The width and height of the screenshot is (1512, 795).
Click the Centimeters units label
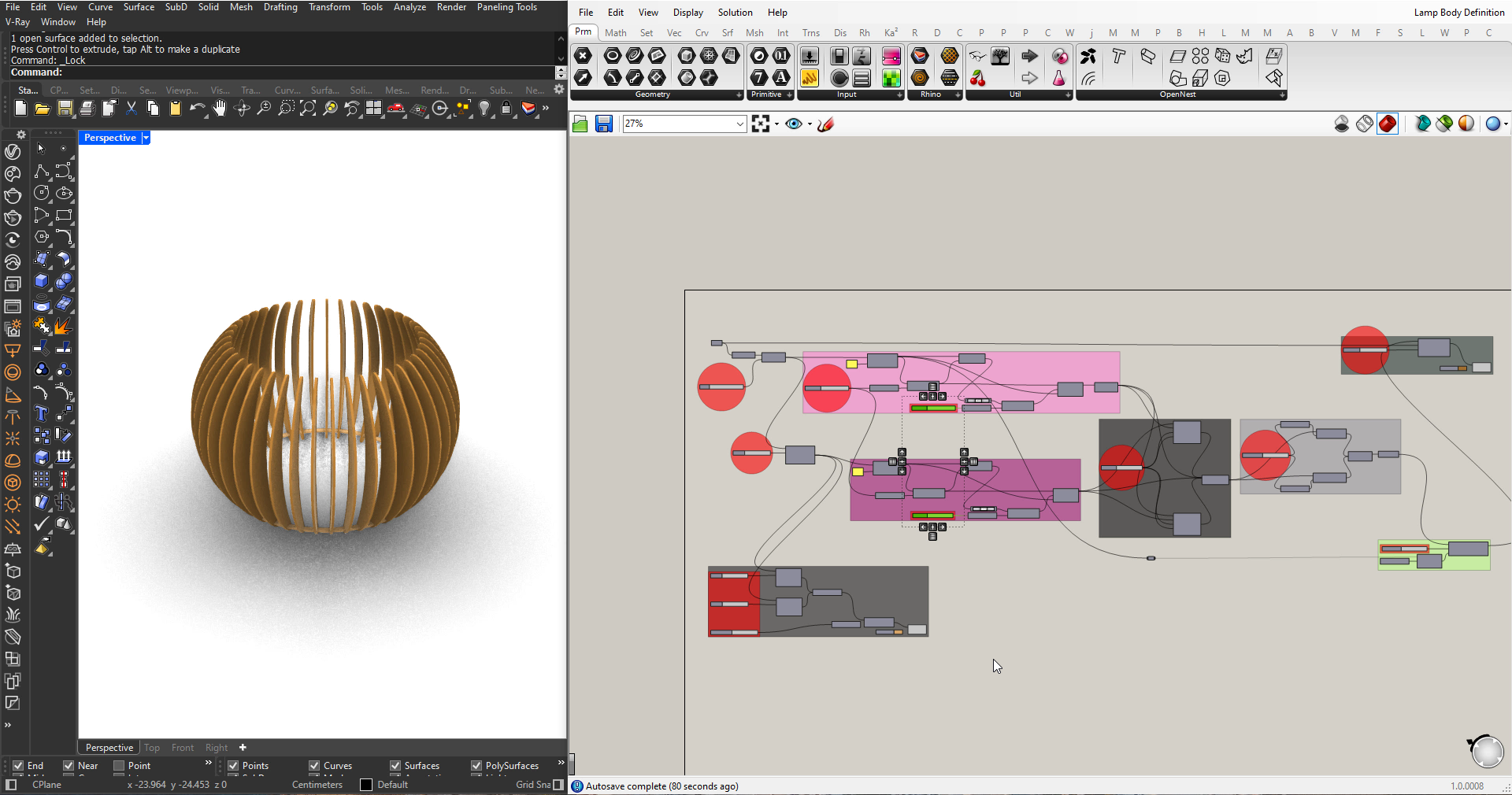click(x=317, y=785)
